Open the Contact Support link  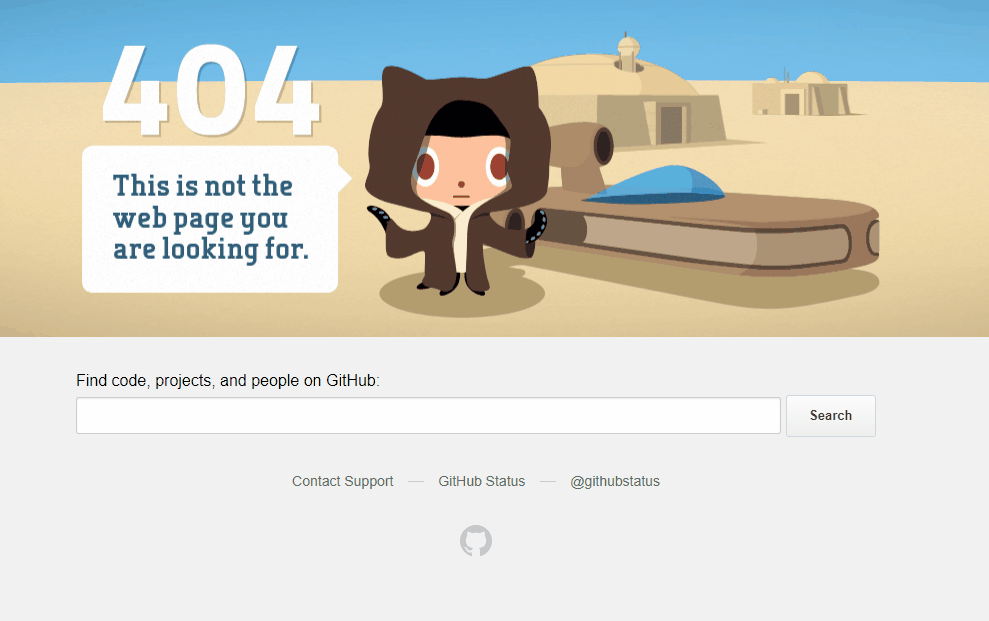click(342, 481)
